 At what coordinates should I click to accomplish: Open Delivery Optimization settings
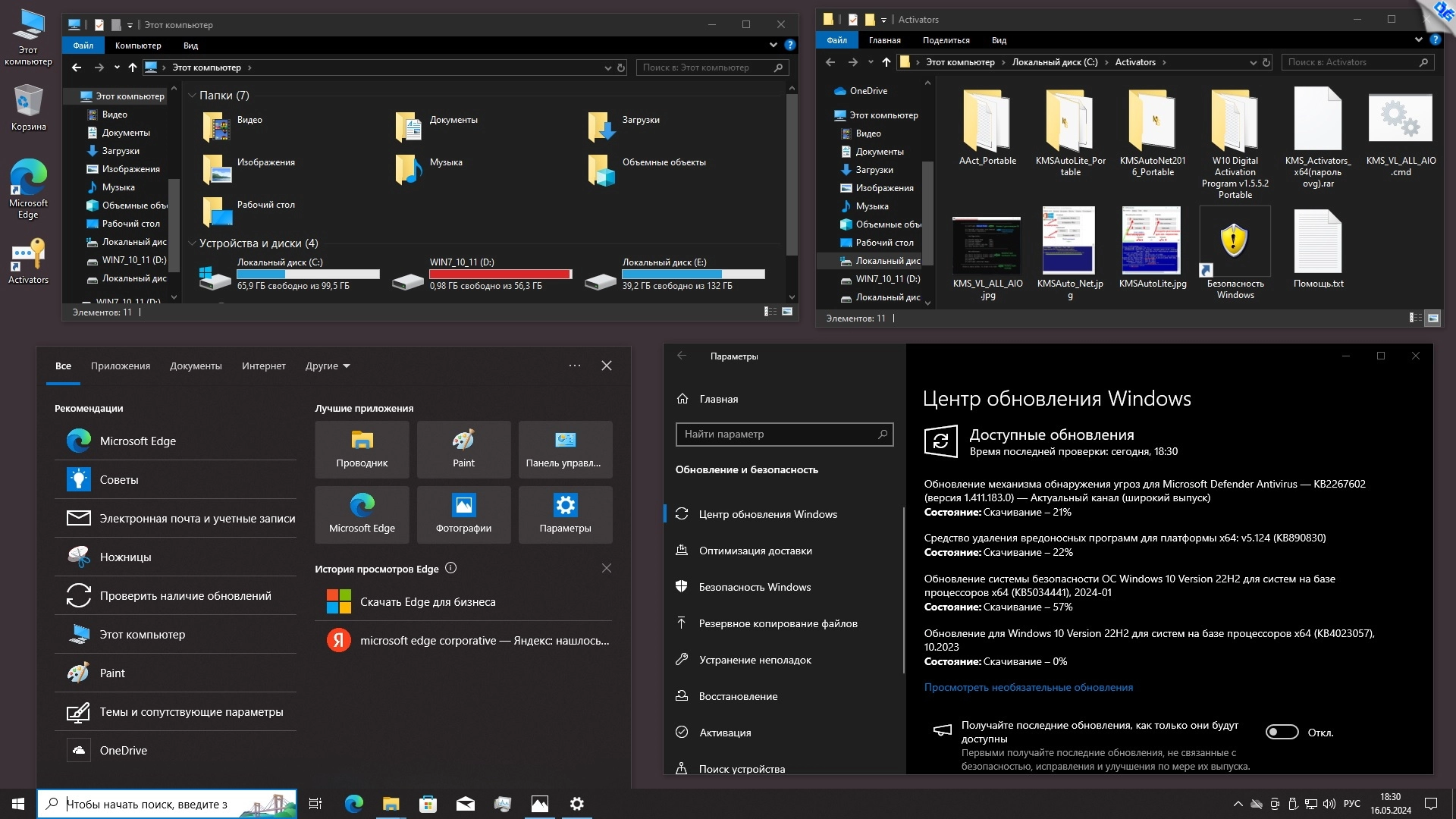[755, 551]
